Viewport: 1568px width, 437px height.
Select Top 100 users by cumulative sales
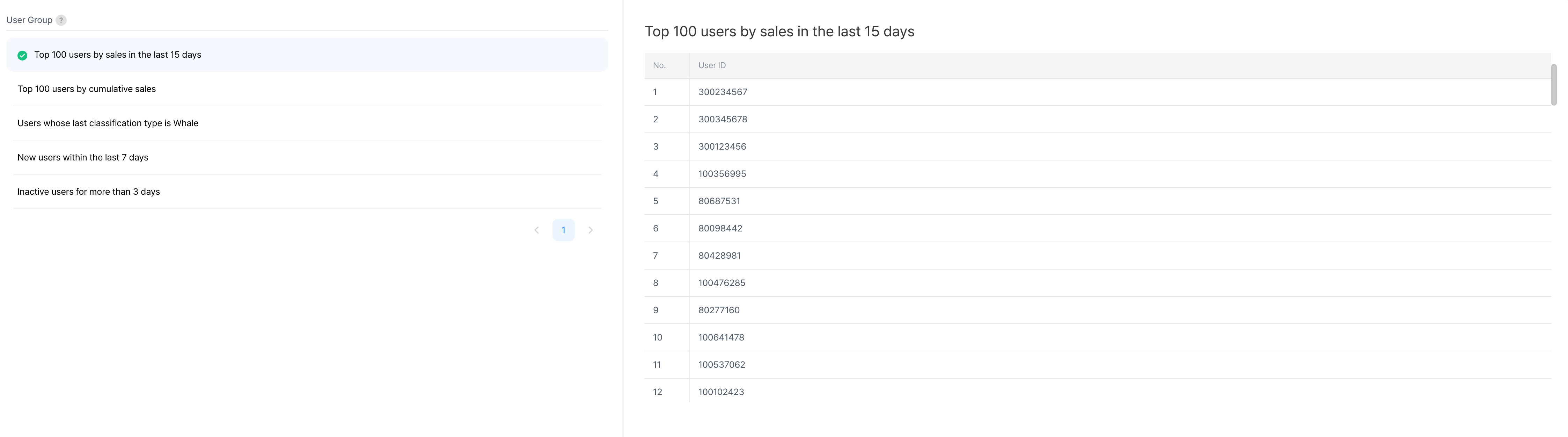(x=87, y=89)
